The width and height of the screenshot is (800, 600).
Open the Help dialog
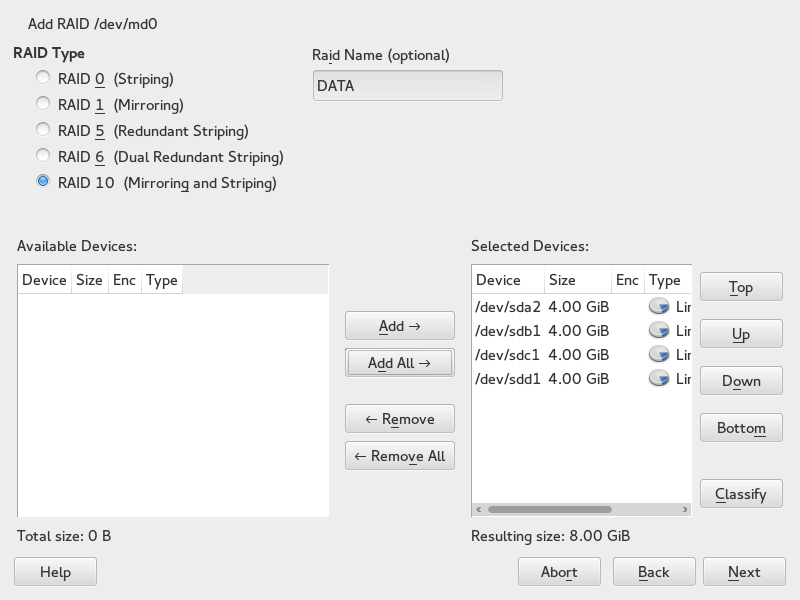click(x=55, y=572)
